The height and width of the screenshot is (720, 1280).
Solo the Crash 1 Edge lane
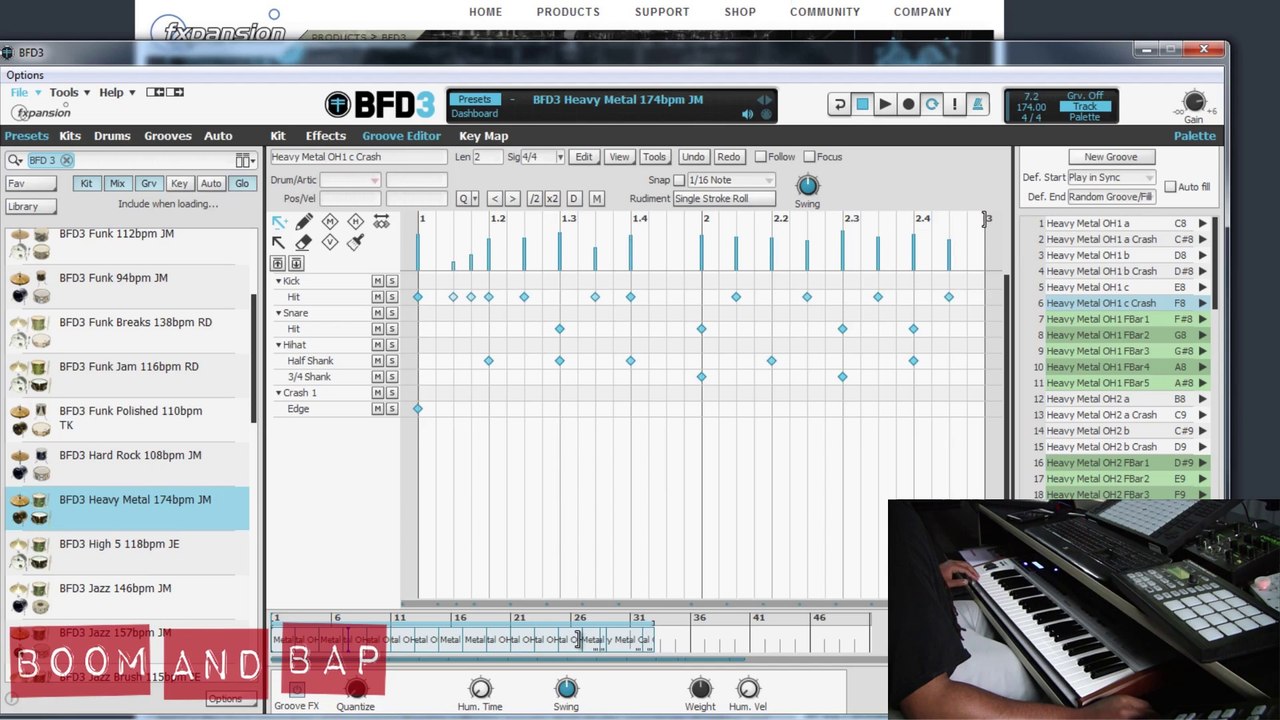coord(391,409)
